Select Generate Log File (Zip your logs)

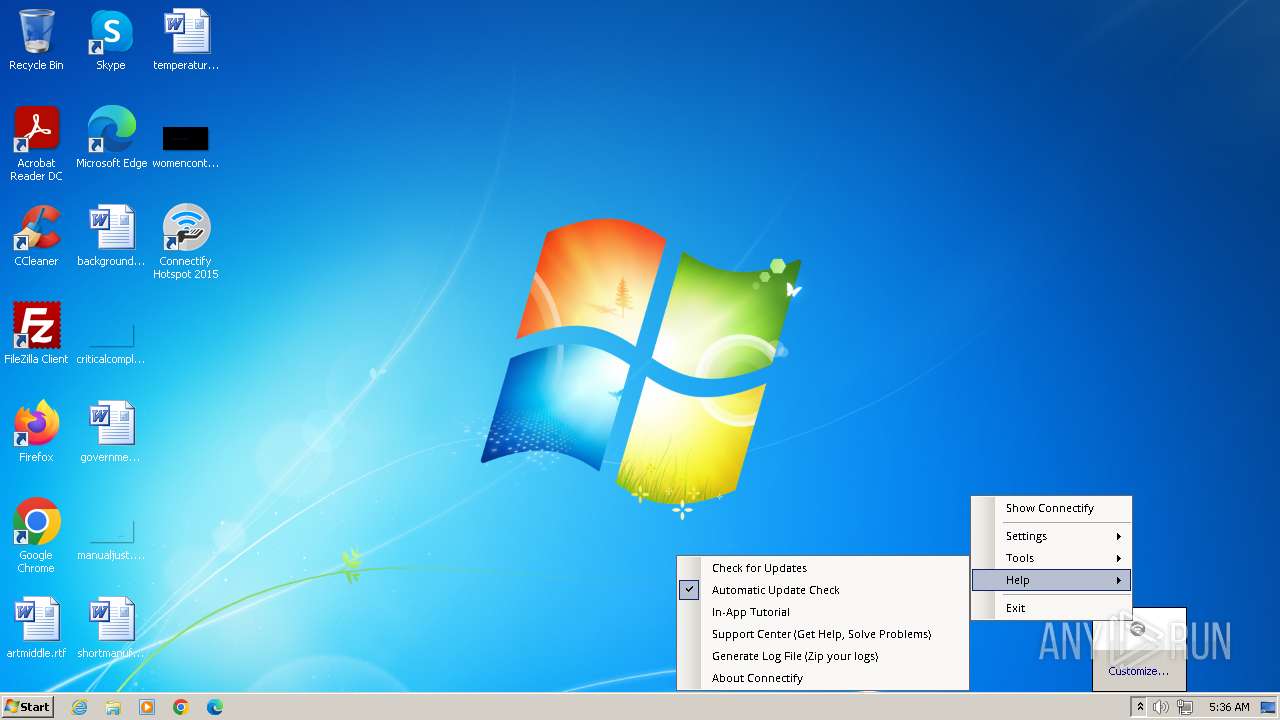click(x=823, y=656)
